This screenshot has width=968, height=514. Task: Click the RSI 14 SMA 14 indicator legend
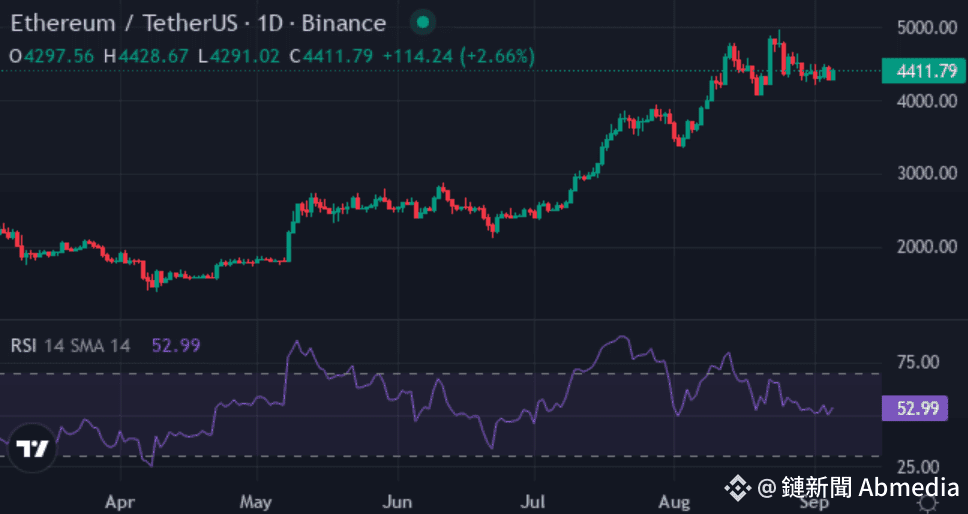point(70,346)
